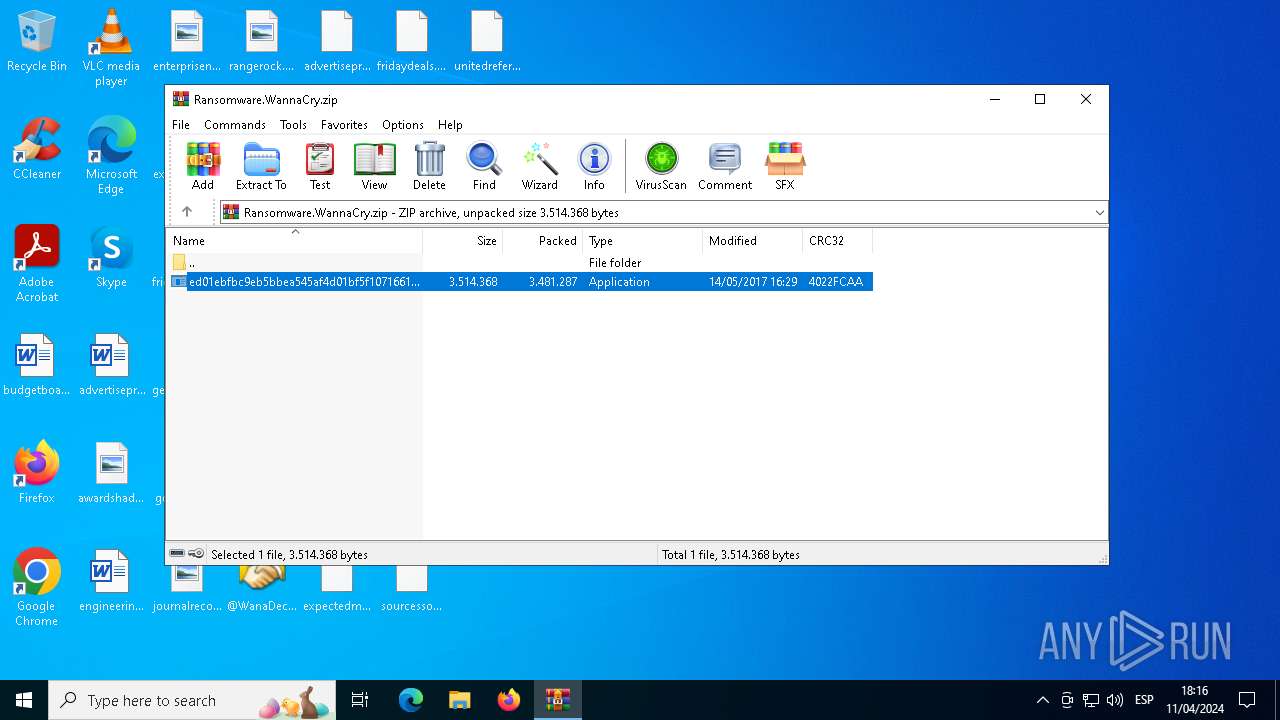This screenshot has height=720, width=1280.
Task: Click the Extract To toolbar icon
Action: point(261,166)
